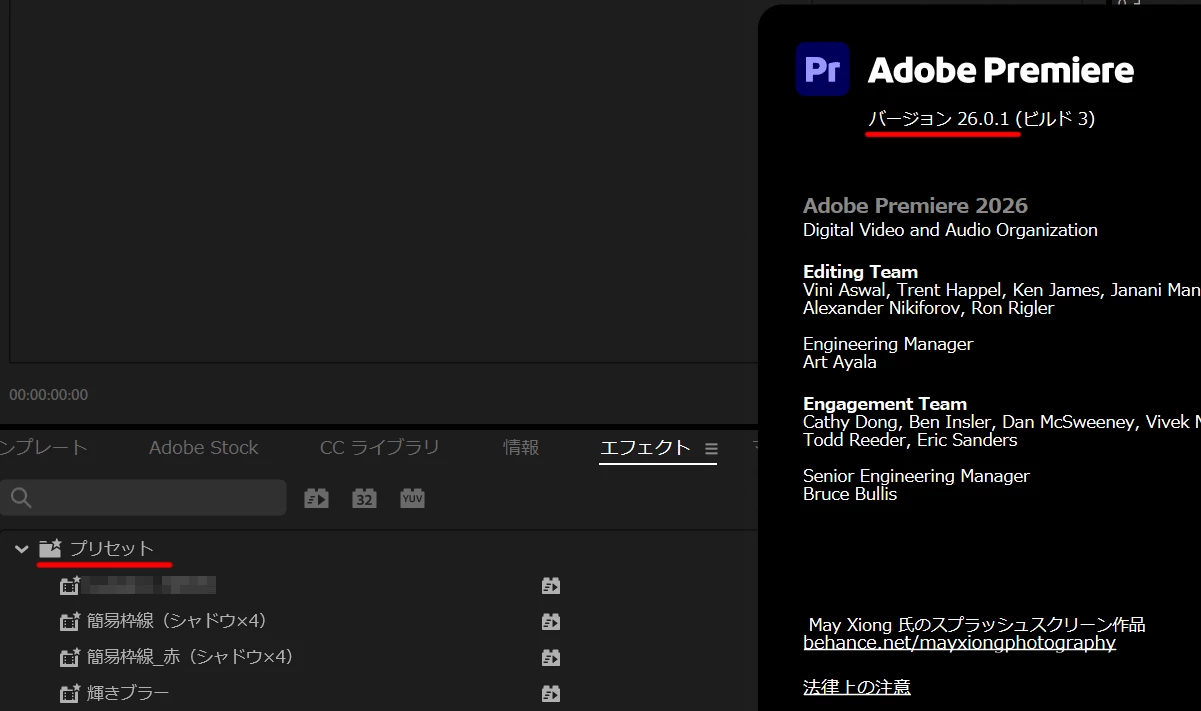Click accelerated badge on 輝きブラー row
Viewport: 1201px width, 711px height.
pyautogui.click(x=550, y=693)
